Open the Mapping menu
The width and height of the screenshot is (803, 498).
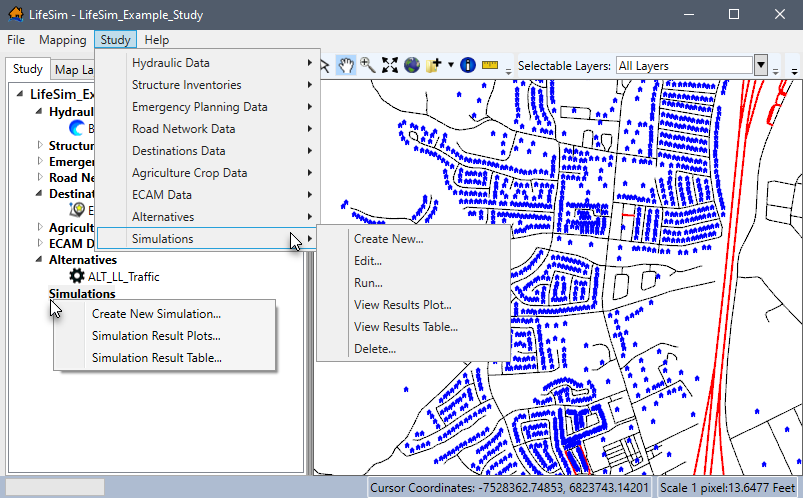coord(62,40)
